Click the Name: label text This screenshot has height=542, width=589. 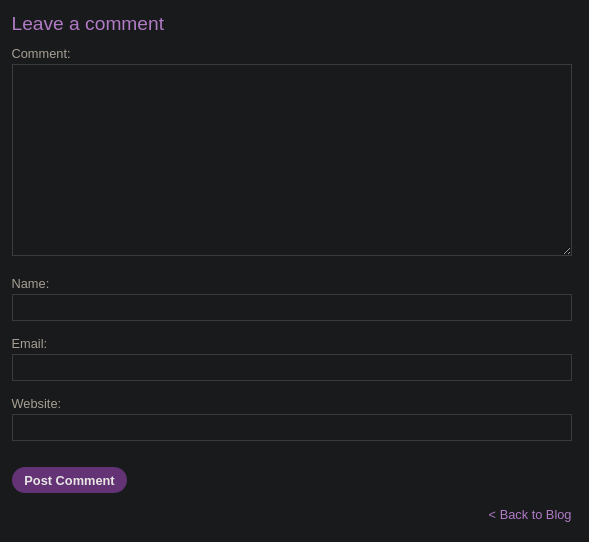point(30,284)
